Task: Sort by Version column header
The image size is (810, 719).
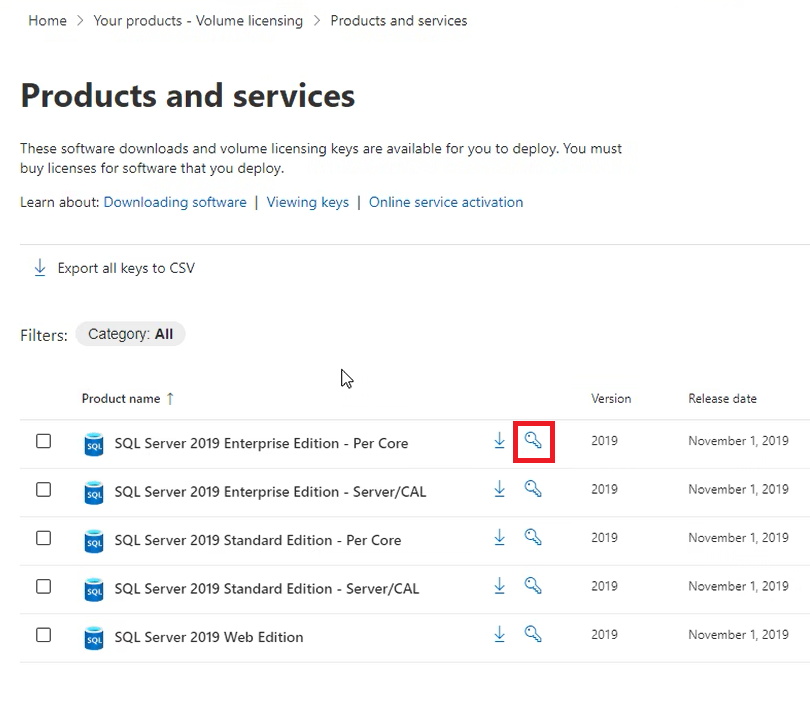Action: point(611,398)
